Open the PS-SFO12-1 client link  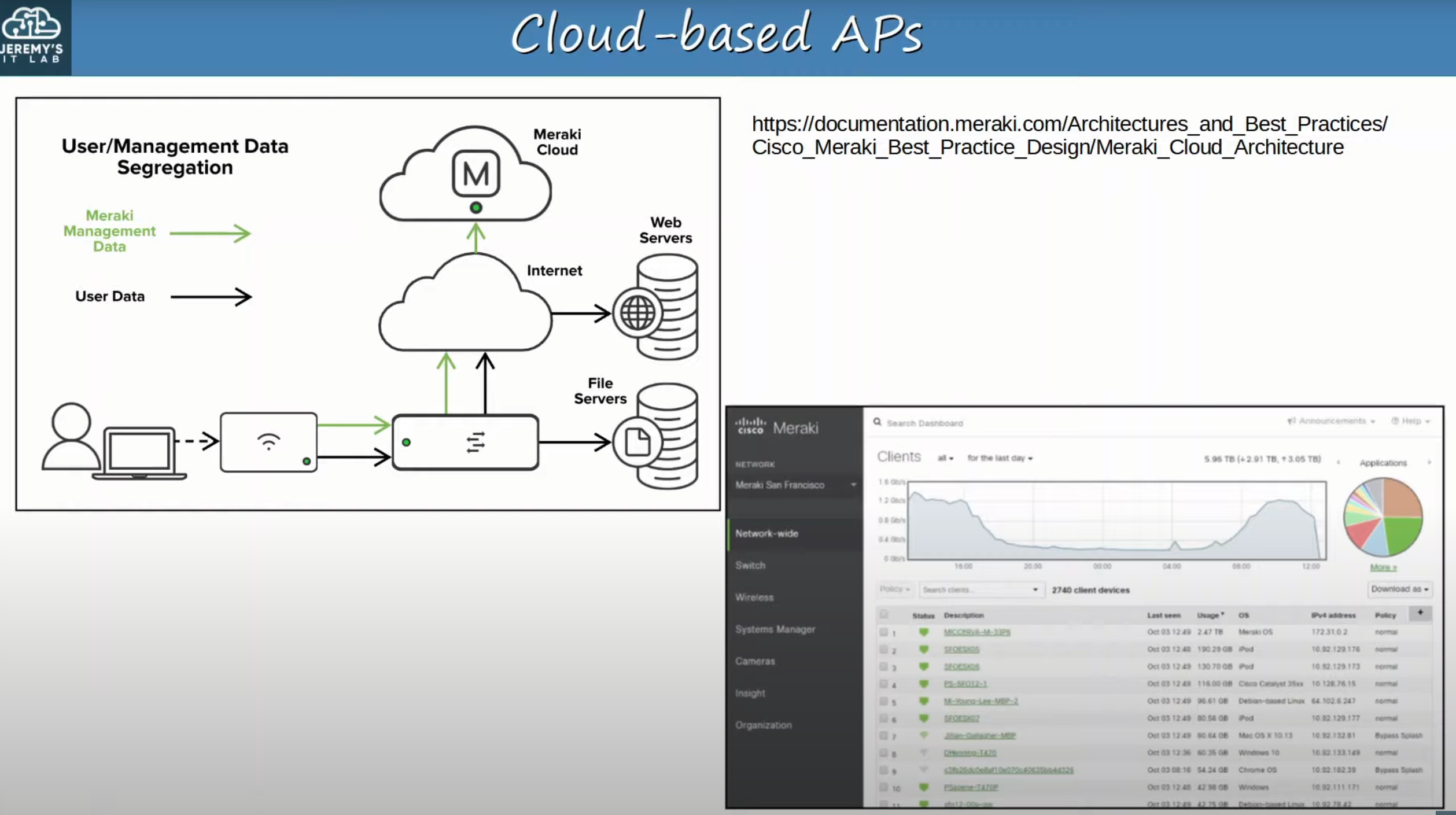pyautogui.click(x=965, y=684)
